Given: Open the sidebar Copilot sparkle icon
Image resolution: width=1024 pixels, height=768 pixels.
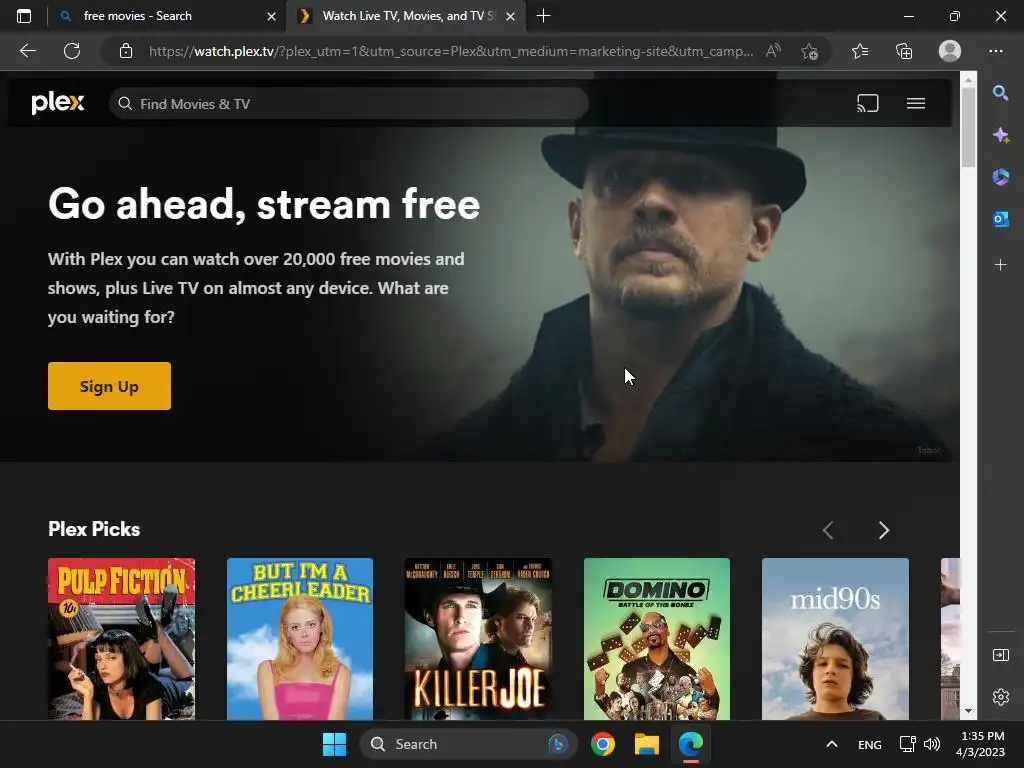Looking at the screenshot, I should pyautogui.click(x=1000, y=135).
